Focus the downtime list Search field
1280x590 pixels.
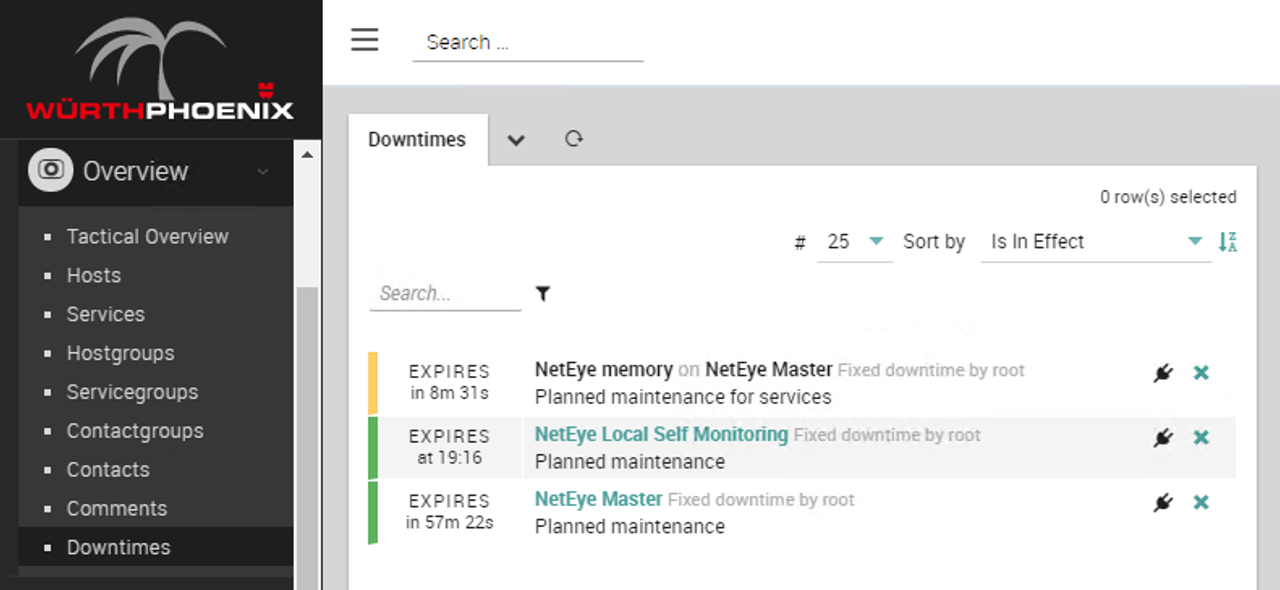[445, 293]
